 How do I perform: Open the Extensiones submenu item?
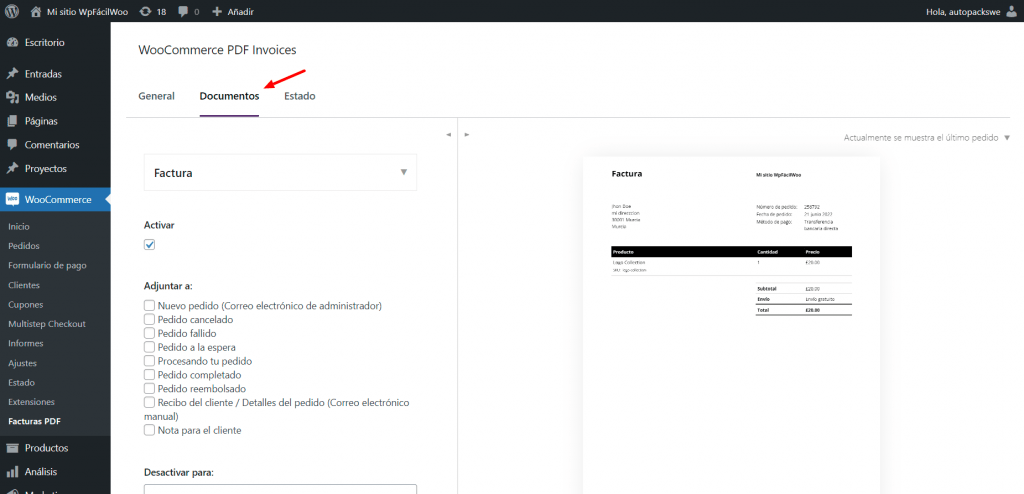tap(31, 402)
